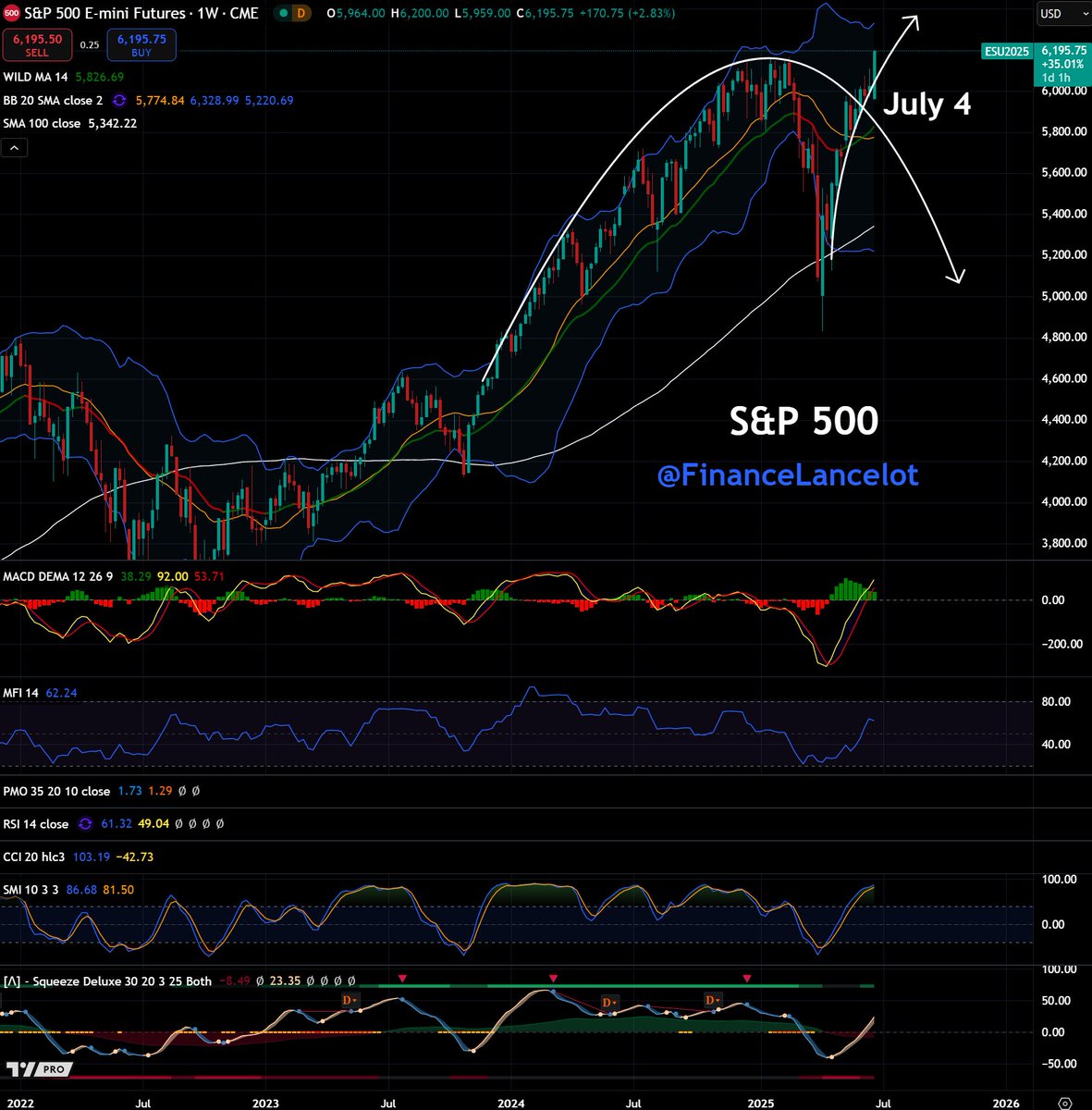Click the SMI value 86.68 in legend
This screenshot has width=1092, height=1110.
(82, 890)
